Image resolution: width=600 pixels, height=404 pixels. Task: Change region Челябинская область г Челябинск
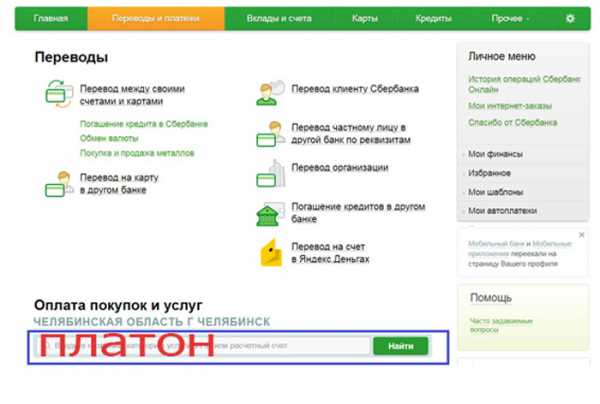click(152, 322)
